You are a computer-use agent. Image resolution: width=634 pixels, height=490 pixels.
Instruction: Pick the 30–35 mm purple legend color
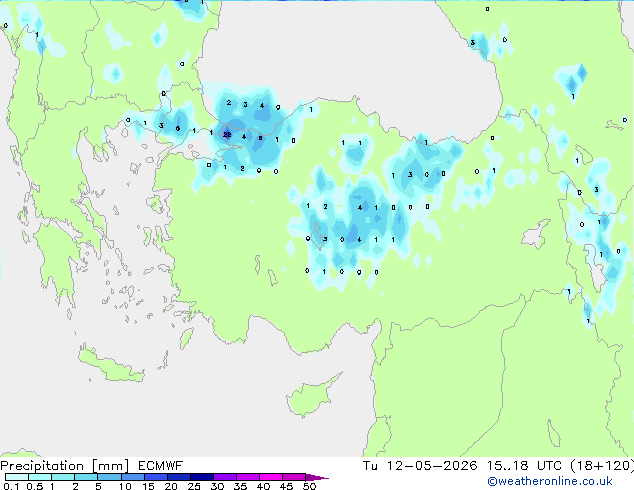coord(225,477)
